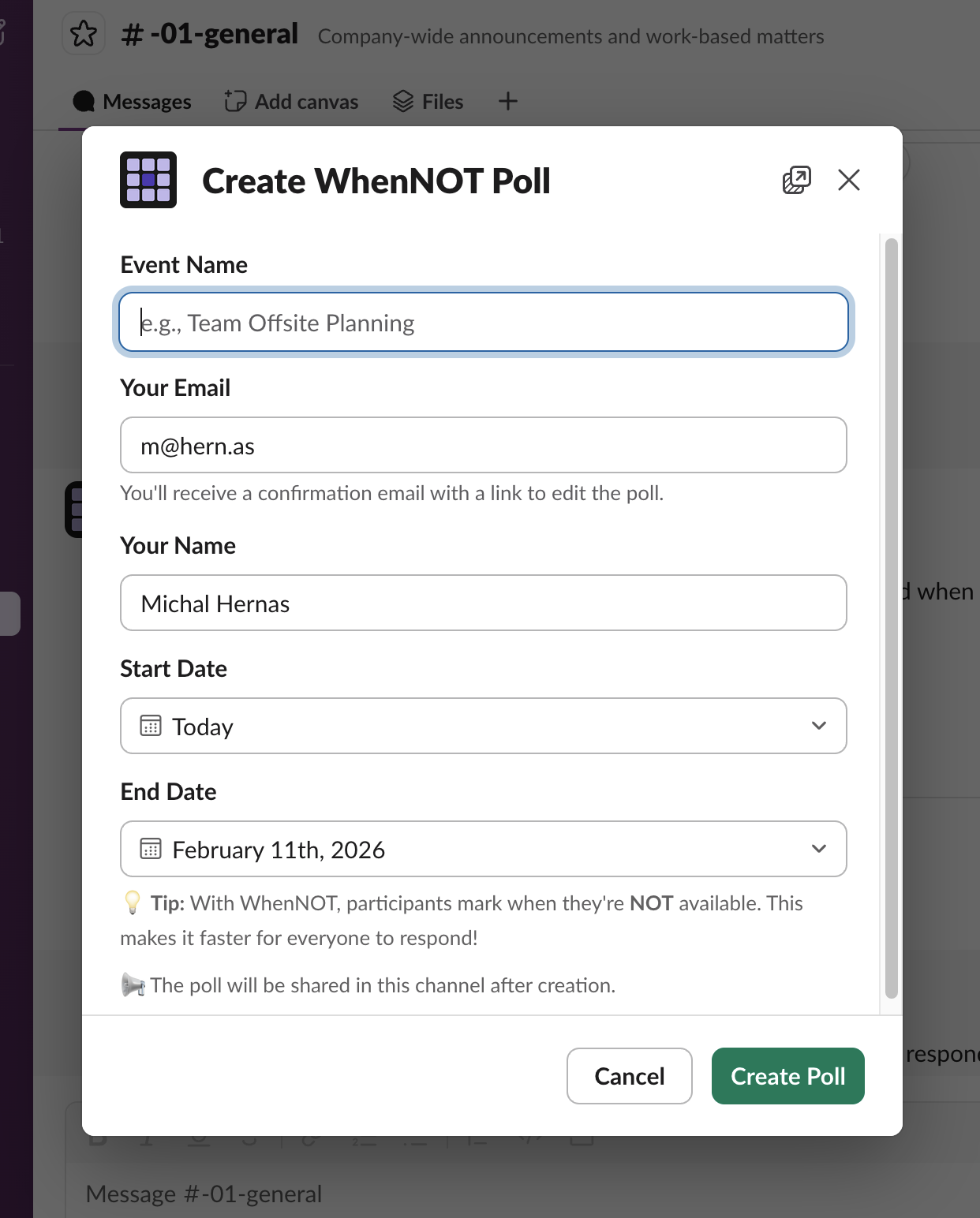This screenshot has width=980, height=1218.
Task: Click the Add canvas icon
Action: pyautogui.click(x=235, y=101)
